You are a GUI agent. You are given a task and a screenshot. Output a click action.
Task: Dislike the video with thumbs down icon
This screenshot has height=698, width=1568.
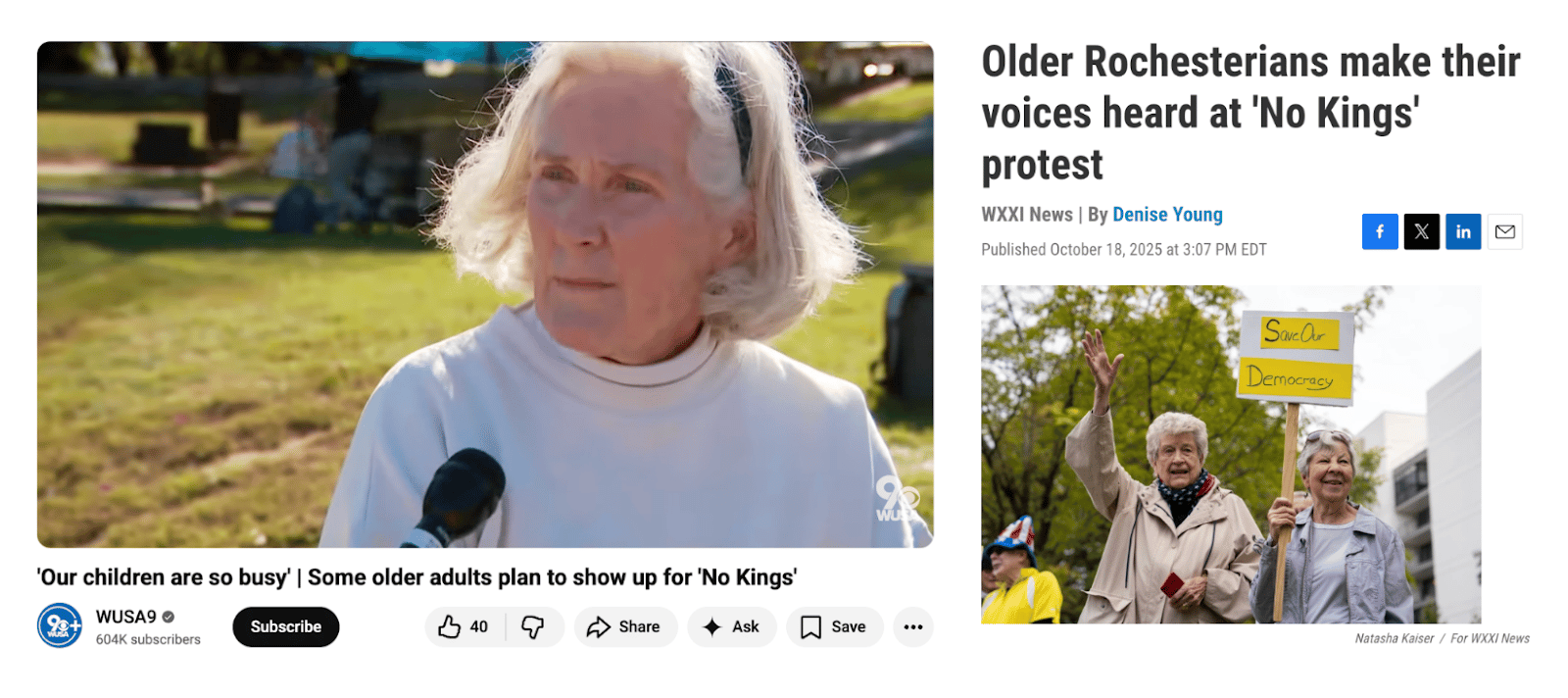(533, 626)
